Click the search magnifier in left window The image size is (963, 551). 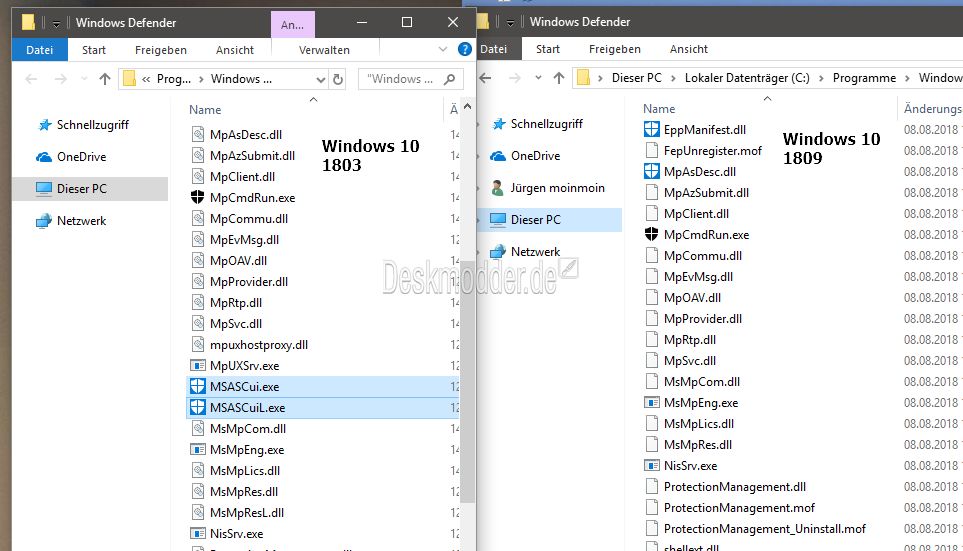450,79
